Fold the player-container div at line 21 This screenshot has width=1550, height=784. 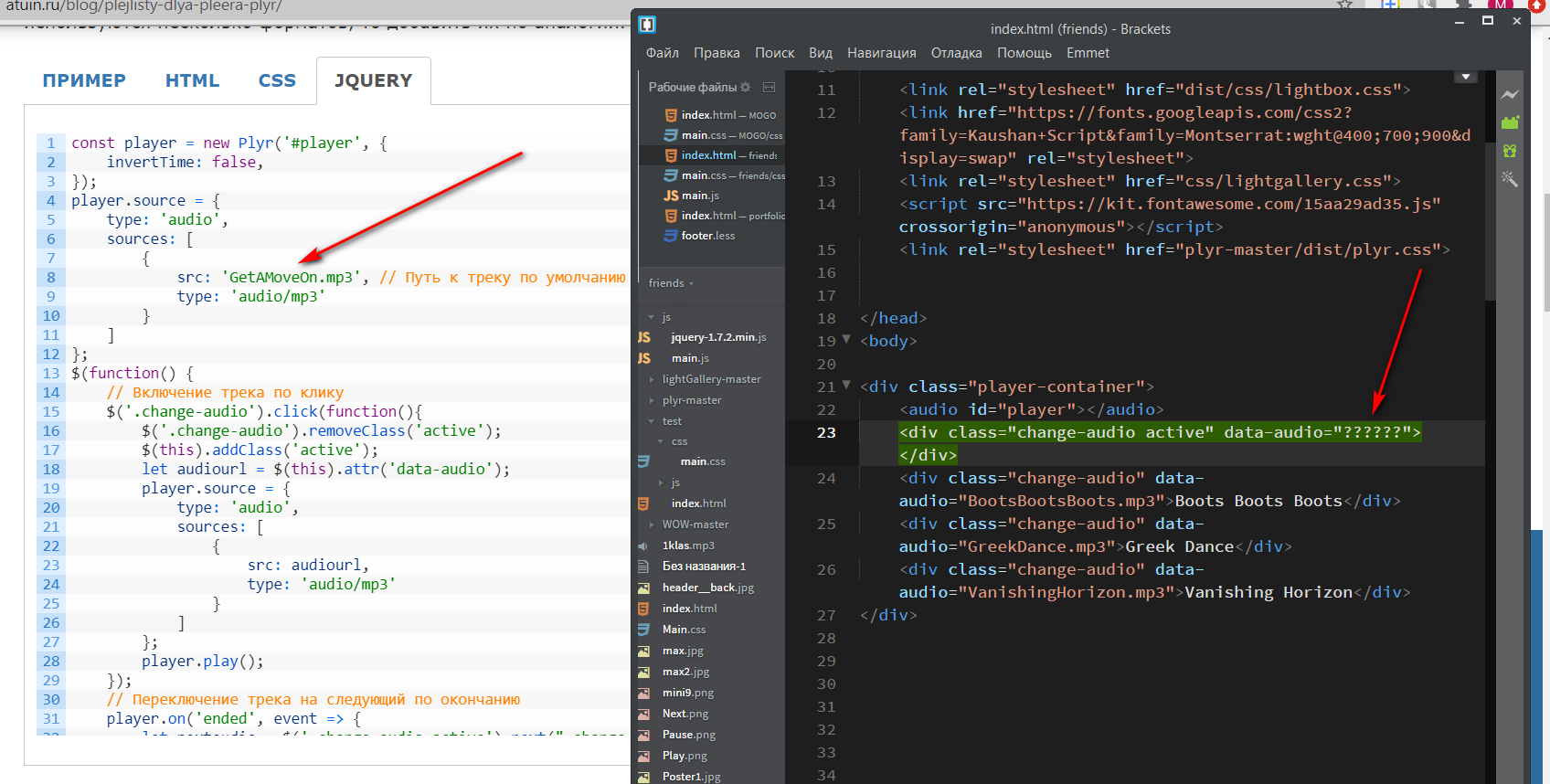(x=846, y=385)
